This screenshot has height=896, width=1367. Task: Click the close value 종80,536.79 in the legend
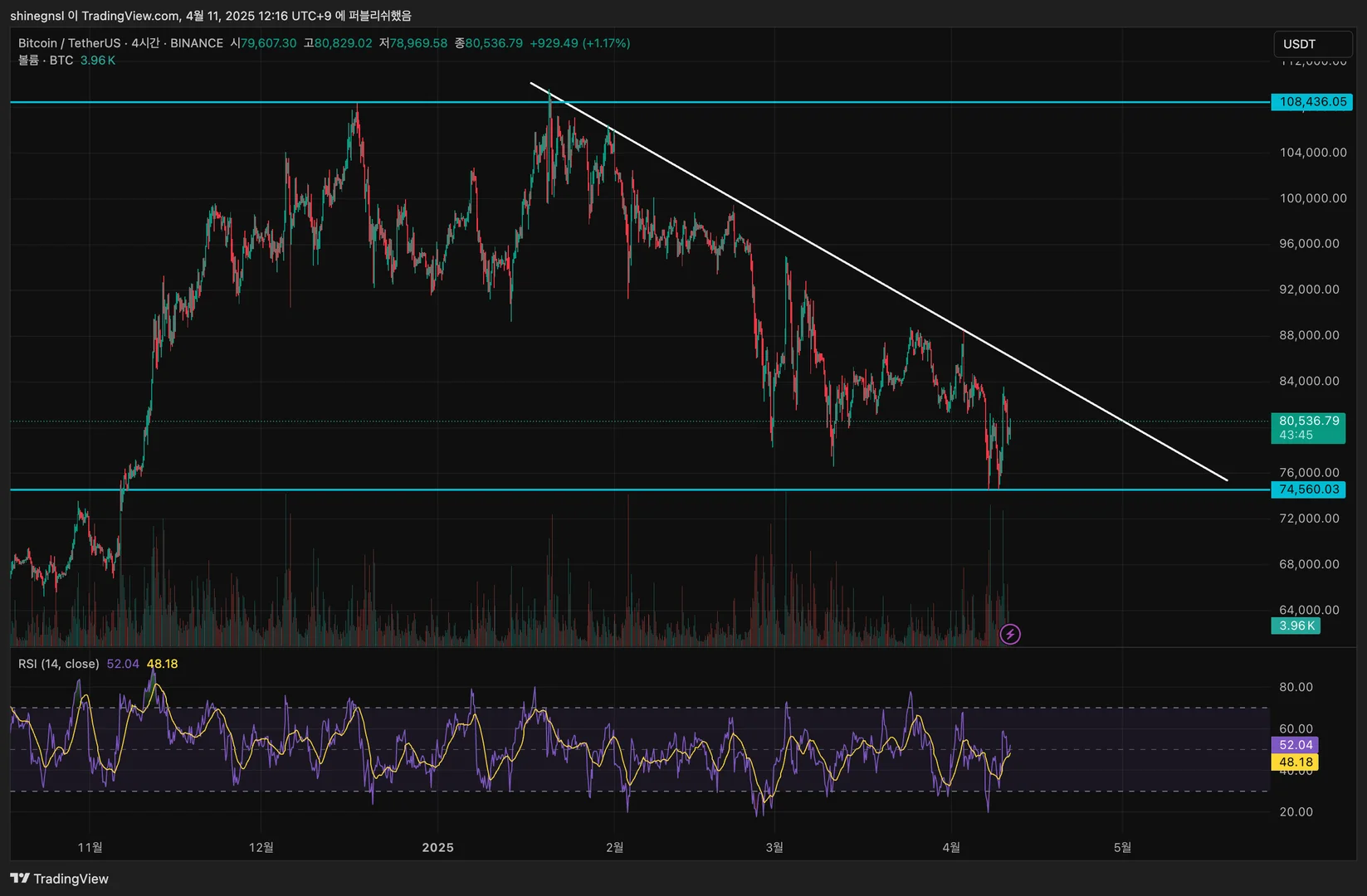click(x=489, y=43)
